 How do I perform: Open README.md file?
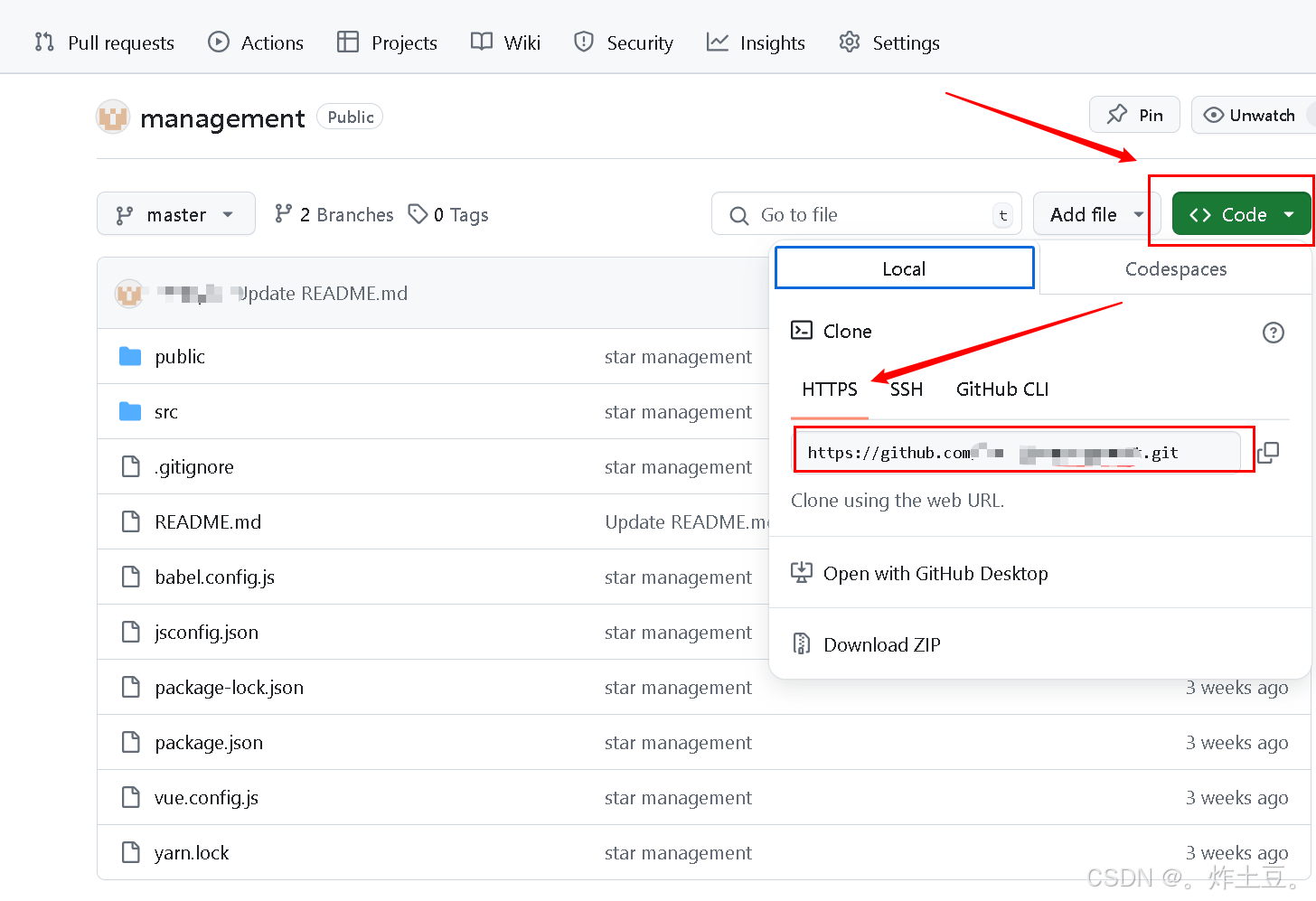[x=208, y=522]
